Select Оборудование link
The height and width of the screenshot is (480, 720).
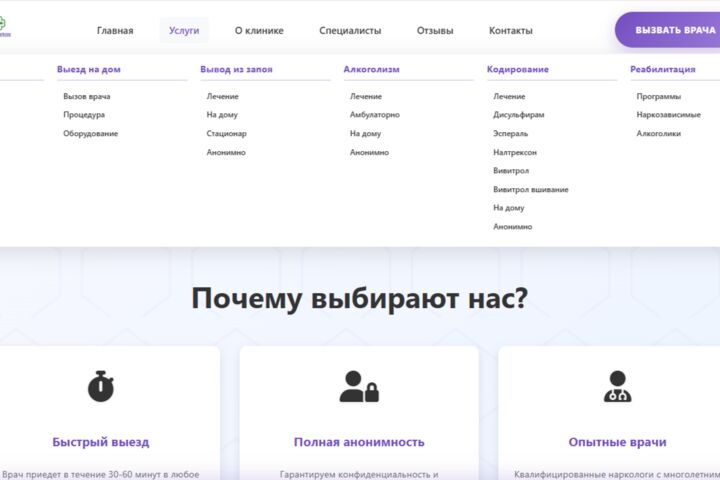pyautogui.click(x=90, y=134)
